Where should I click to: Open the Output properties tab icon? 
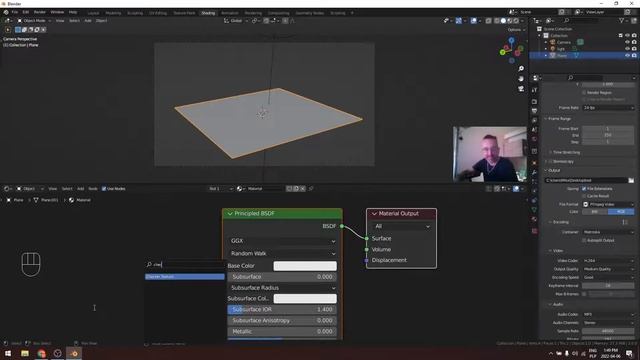(534, 111)
